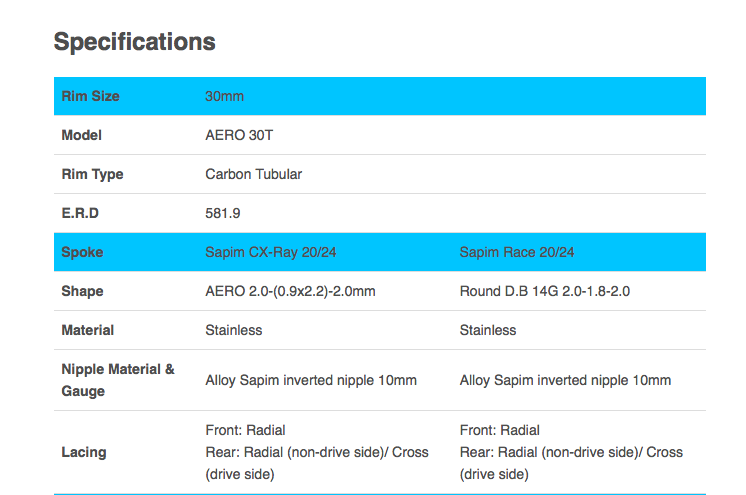This screenshot has height=495, width=746.
Task: Click Stainless under Sapim CX-Ray column
Action: point(234,330)
